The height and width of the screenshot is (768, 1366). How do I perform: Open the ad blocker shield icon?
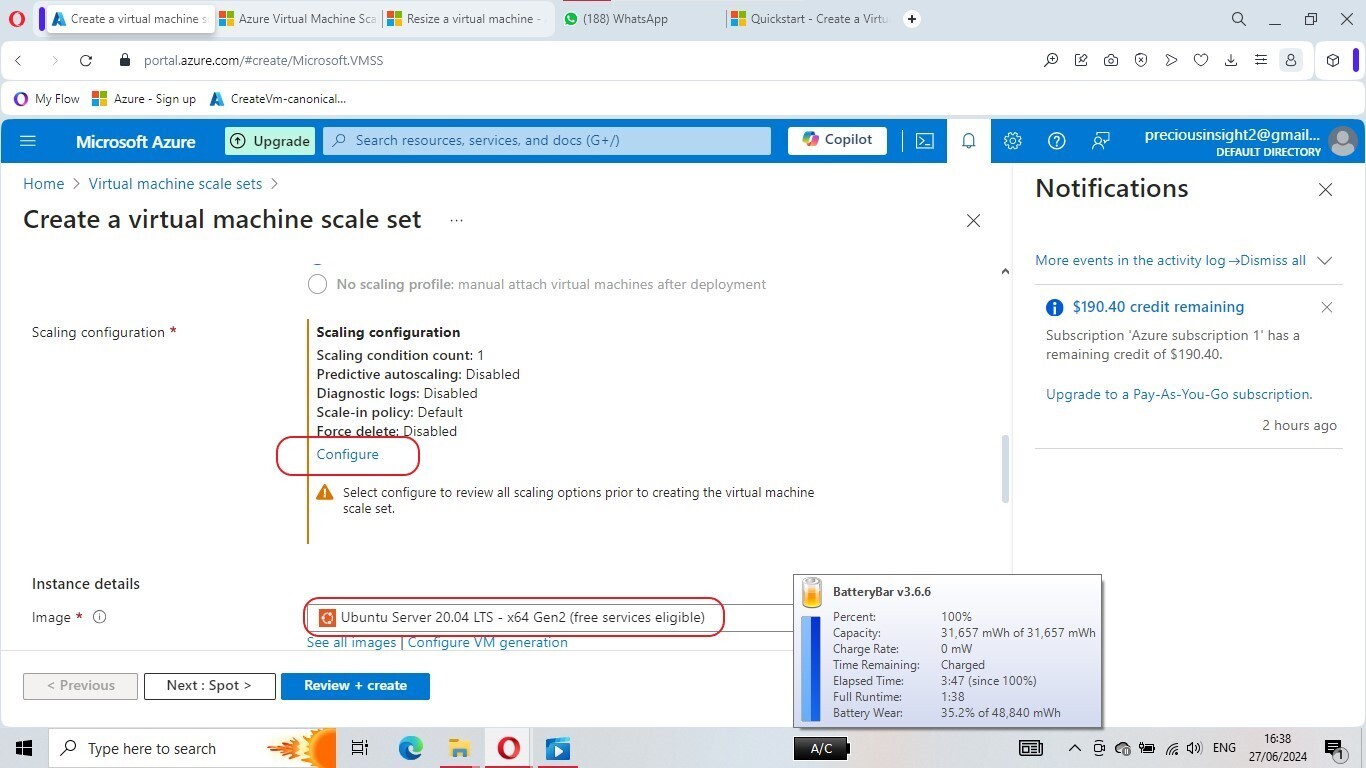tap(1141, 60)
